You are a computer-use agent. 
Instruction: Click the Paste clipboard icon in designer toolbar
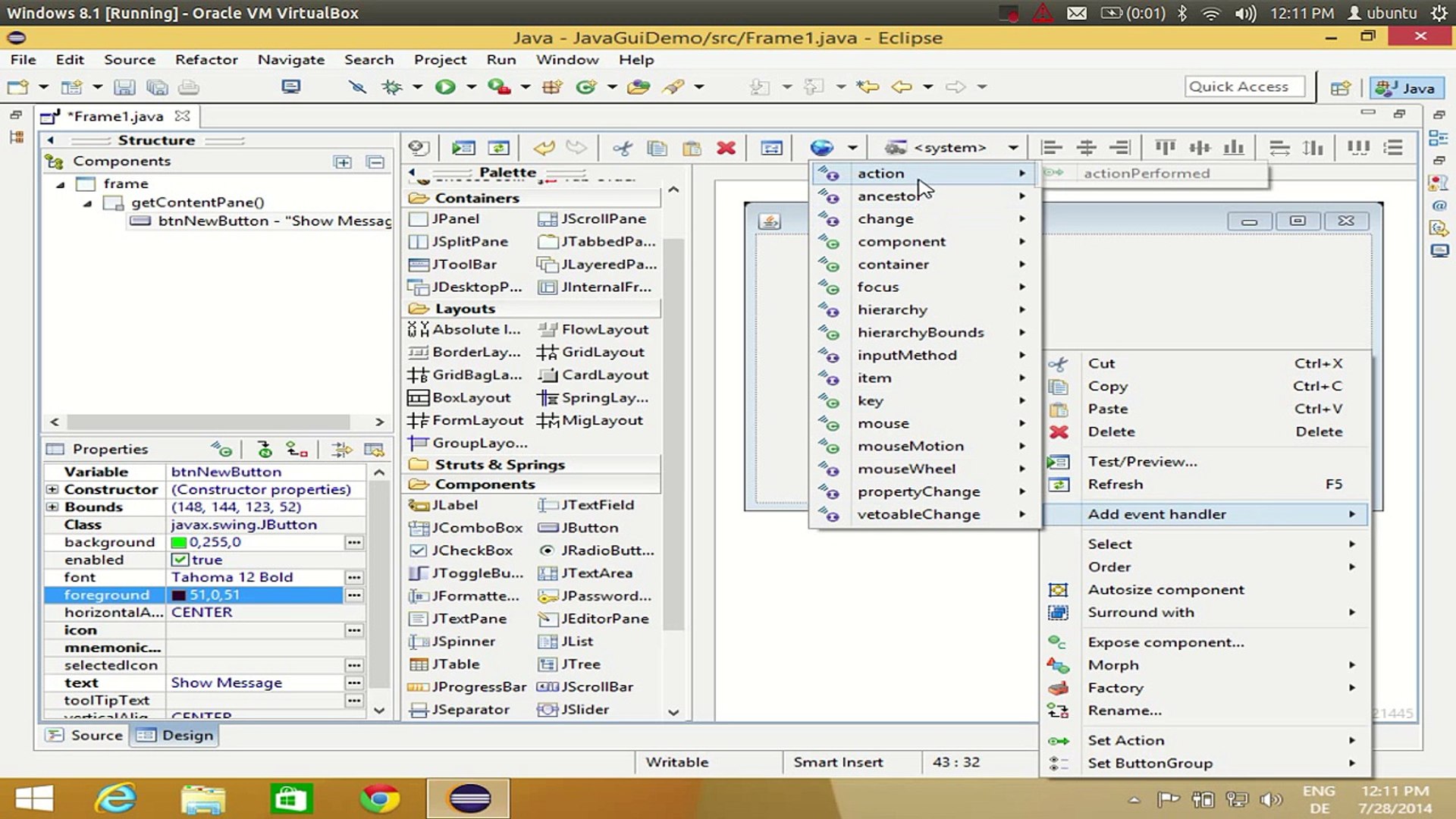(692, 148)
